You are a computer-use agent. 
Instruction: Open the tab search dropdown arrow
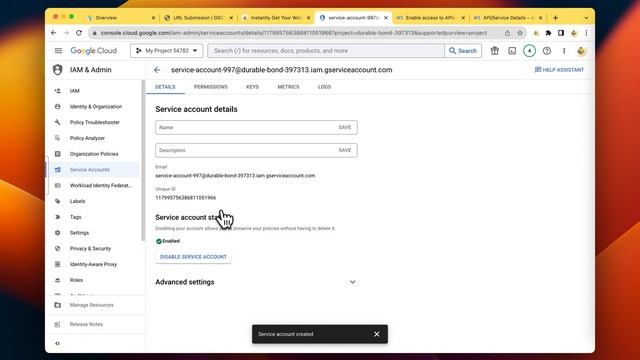click(586, 18)
